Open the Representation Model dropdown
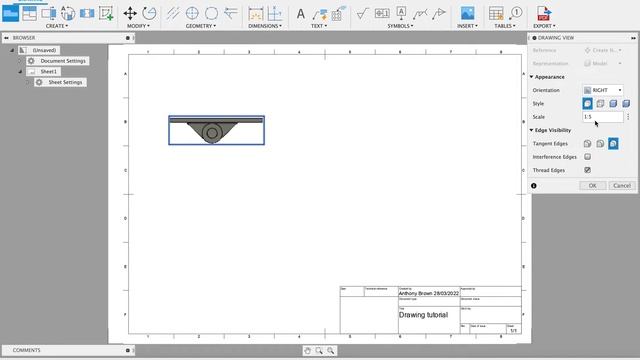640x360 pixels. point(603,63)
